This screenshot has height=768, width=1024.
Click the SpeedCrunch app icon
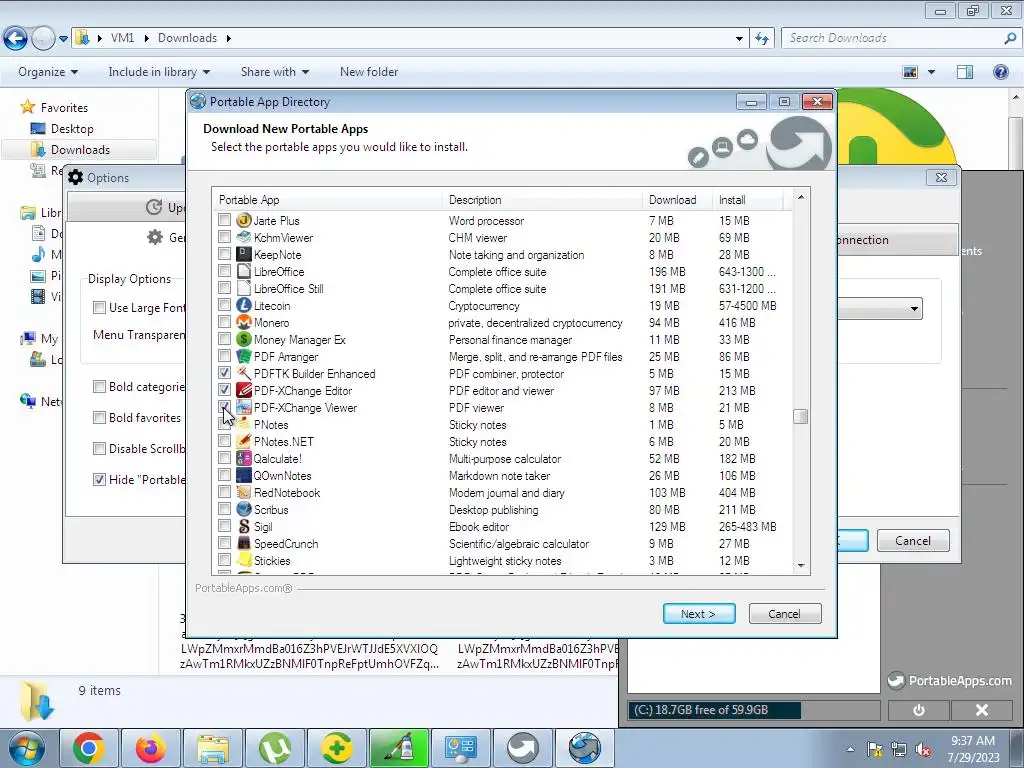(x=244, y=543)
